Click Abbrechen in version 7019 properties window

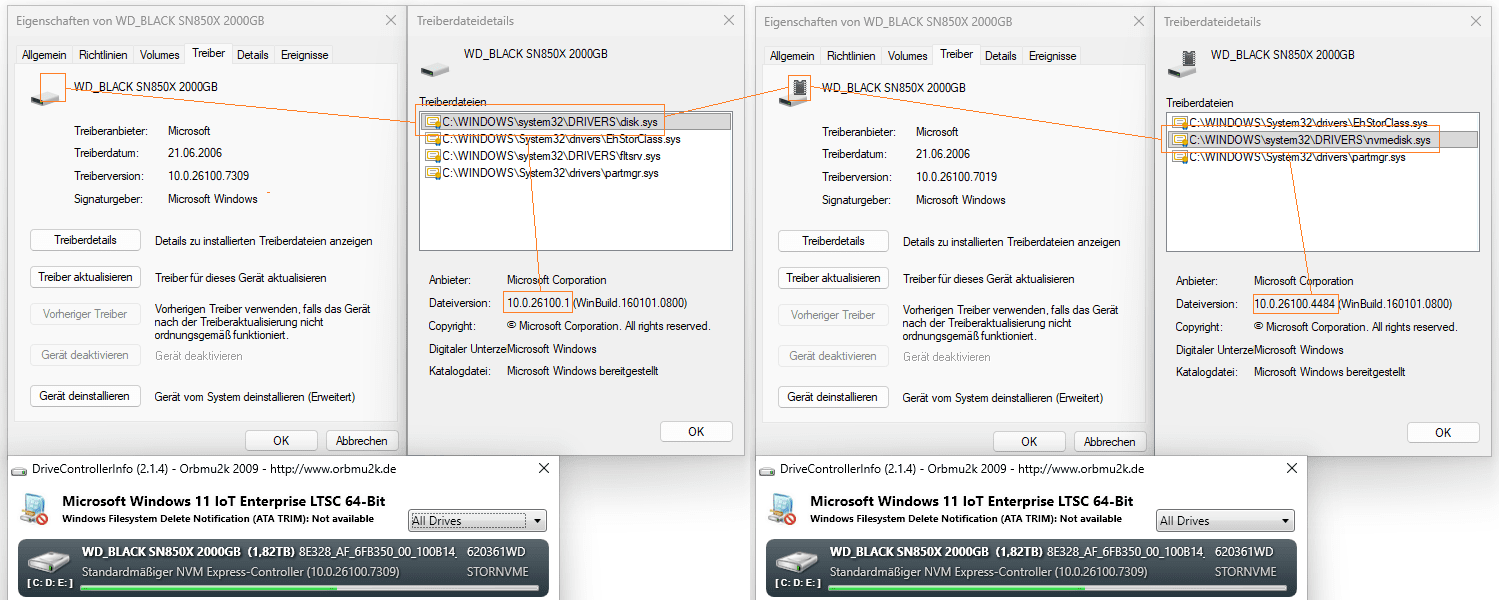1110,441
